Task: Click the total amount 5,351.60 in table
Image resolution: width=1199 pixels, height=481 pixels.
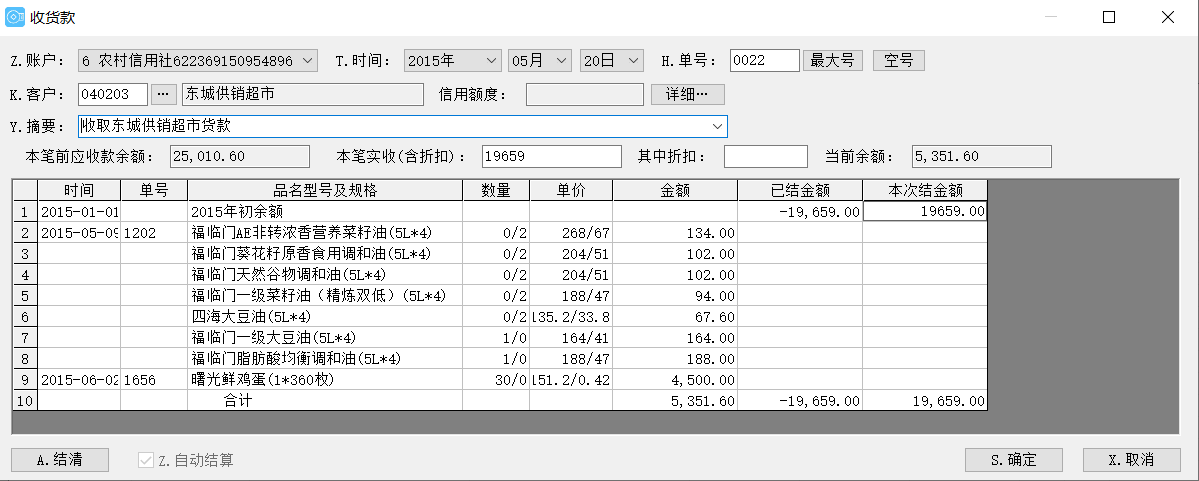Action: tap(675, 401)
